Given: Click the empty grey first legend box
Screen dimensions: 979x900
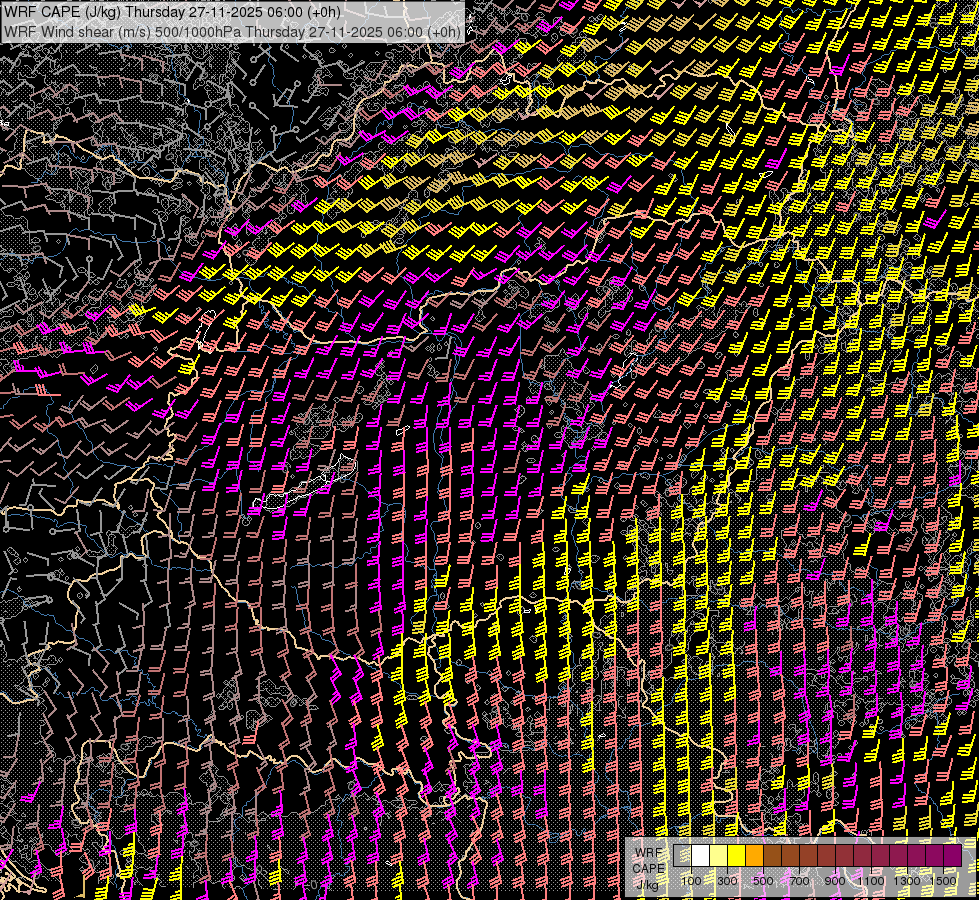Looking at the screenshot, I should (x=683, y=856).
